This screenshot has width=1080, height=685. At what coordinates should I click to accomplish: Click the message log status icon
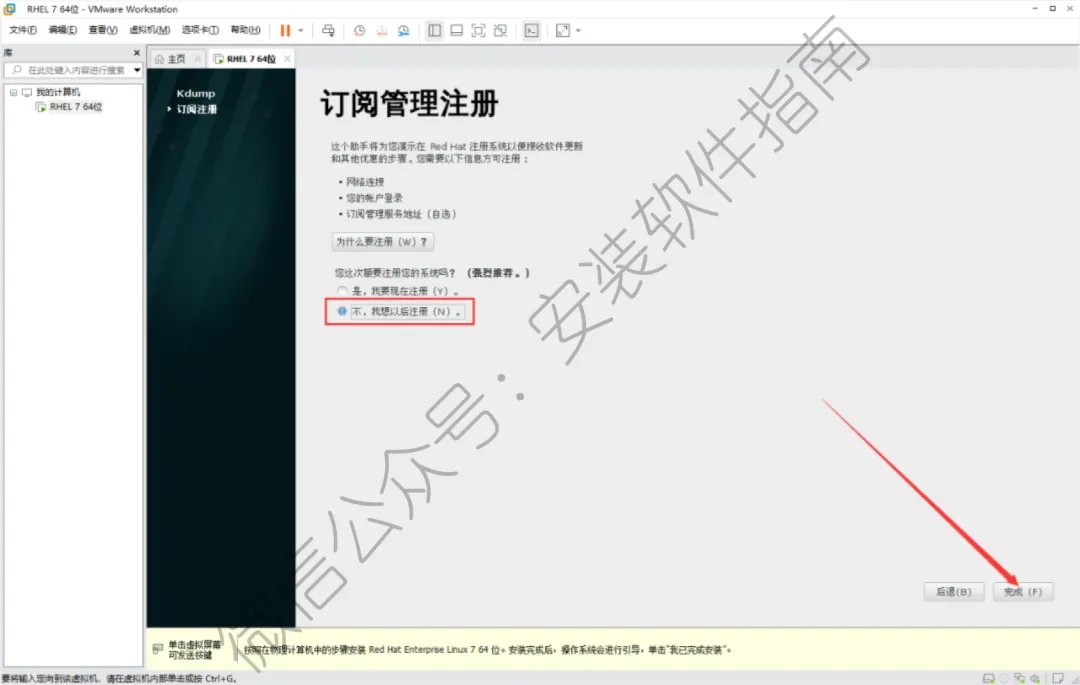coord(1058,679)
